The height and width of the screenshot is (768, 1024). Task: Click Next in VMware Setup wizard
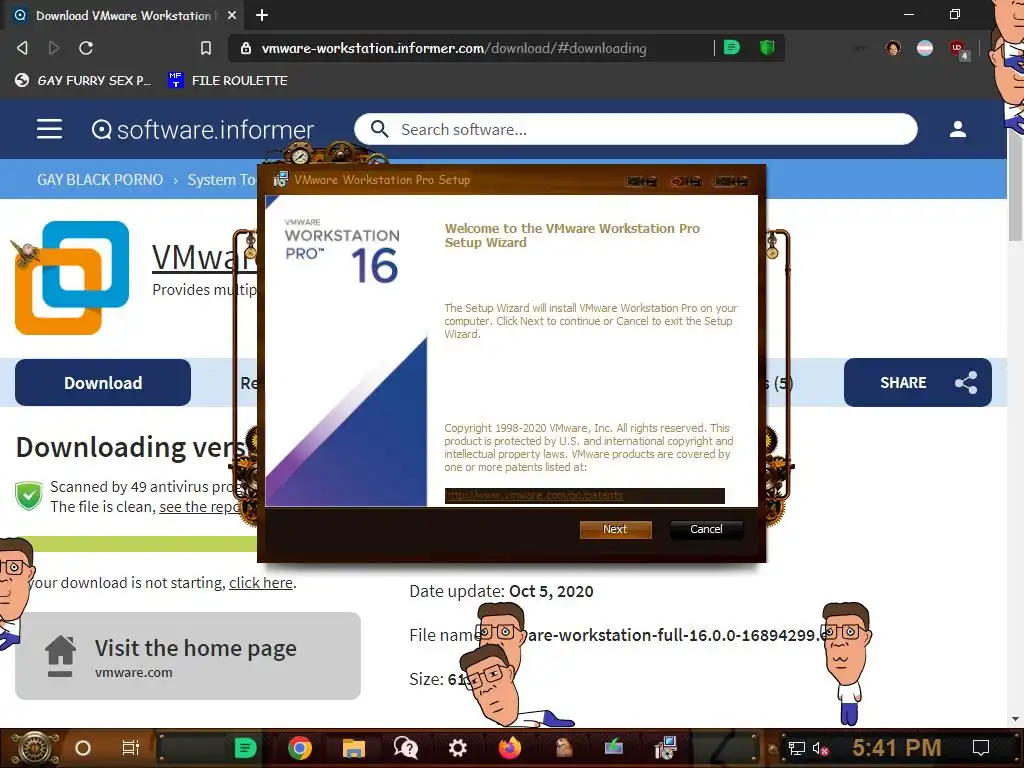(615, 529)
